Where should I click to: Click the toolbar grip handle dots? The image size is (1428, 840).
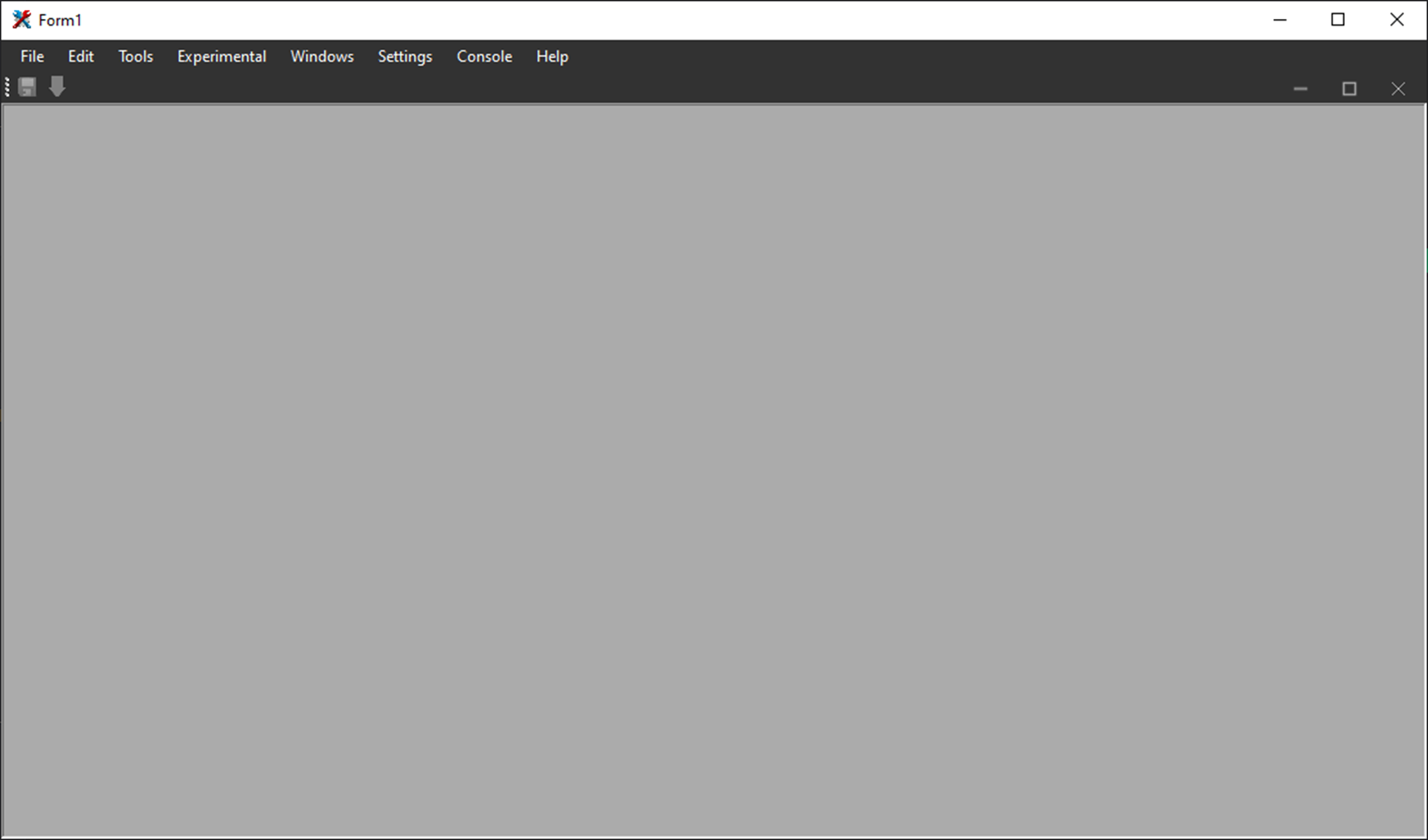click(7, 86)
